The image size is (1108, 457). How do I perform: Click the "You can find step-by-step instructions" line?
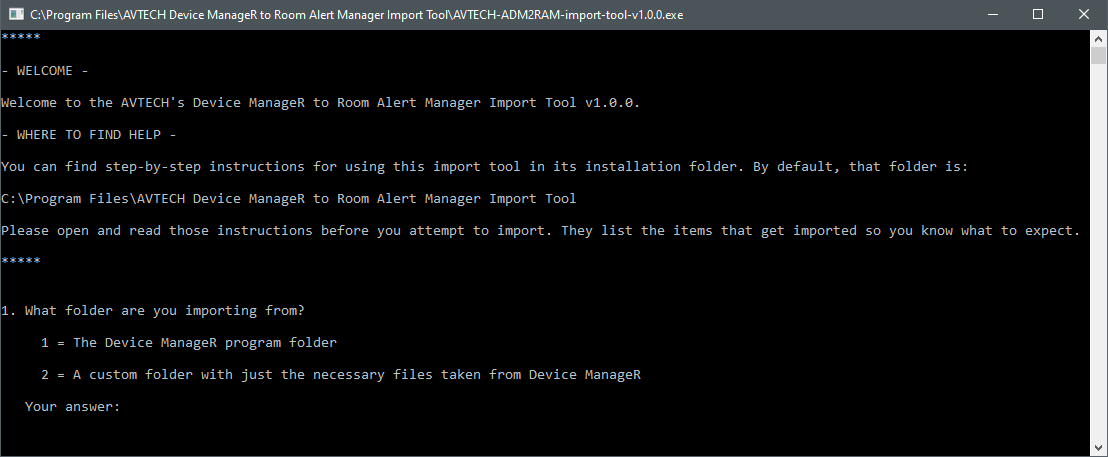(484, 167)
